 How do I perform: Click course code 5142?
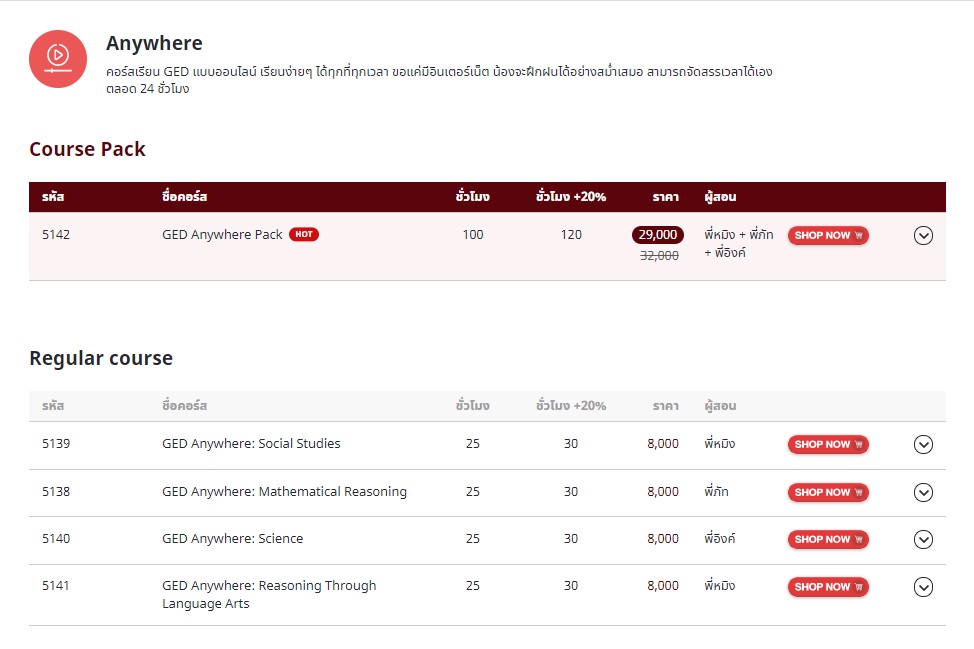(56, 235)
